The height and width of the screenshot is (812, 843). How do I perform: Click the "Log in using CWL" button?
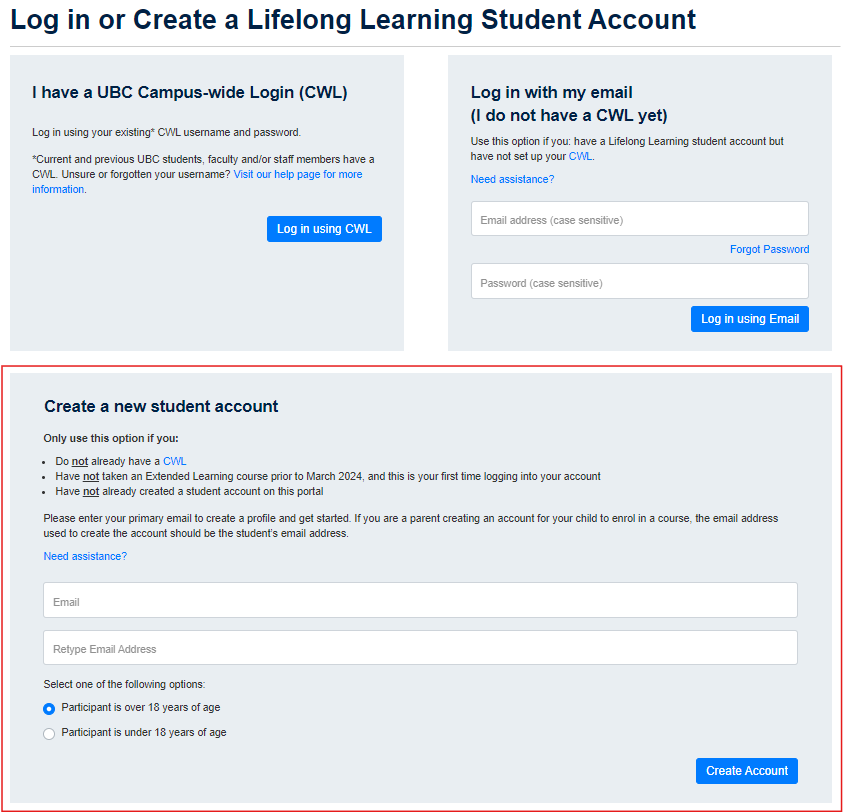click(x=324, y=228)
